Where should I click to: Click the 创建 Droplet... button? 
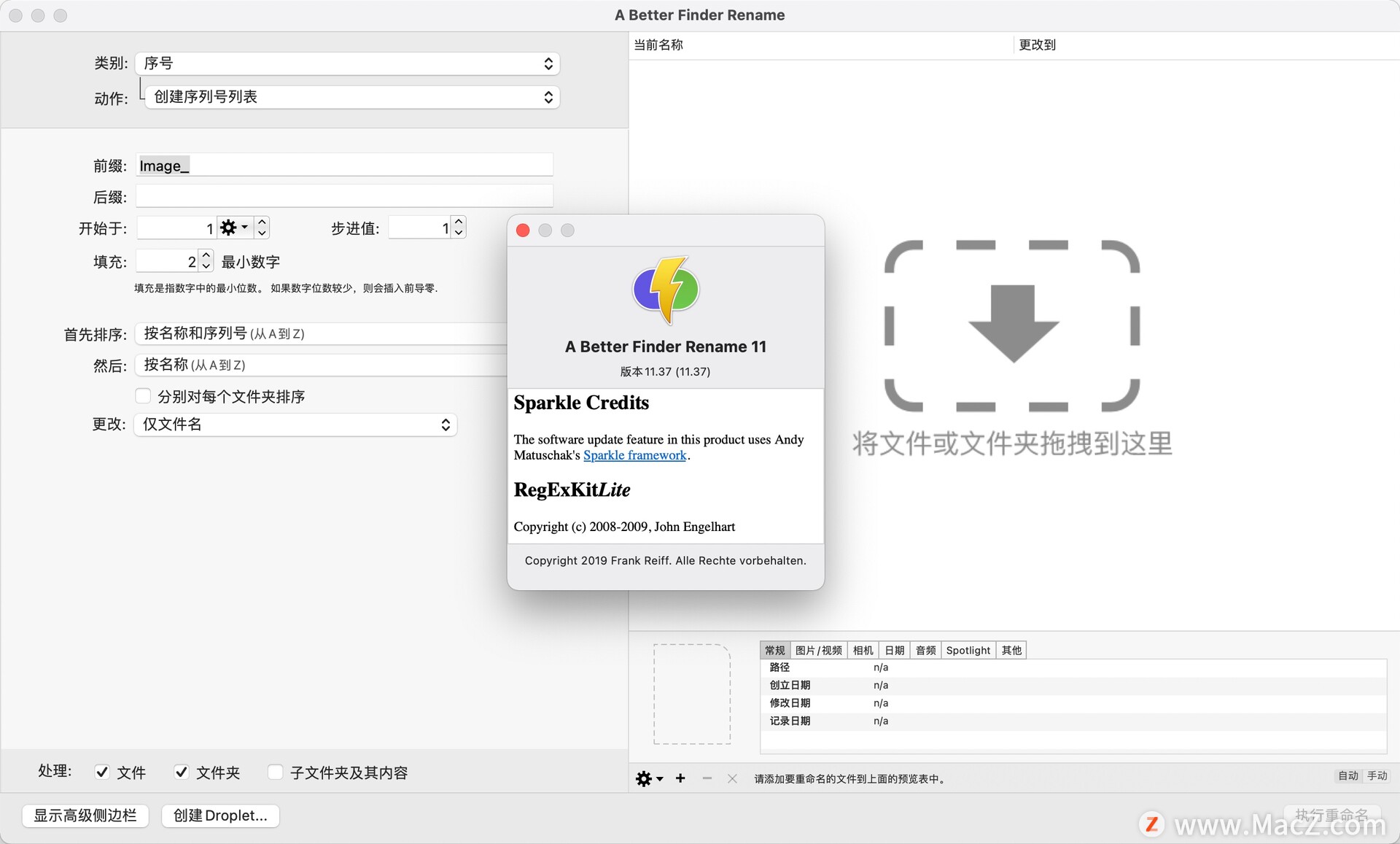[220, 816]
